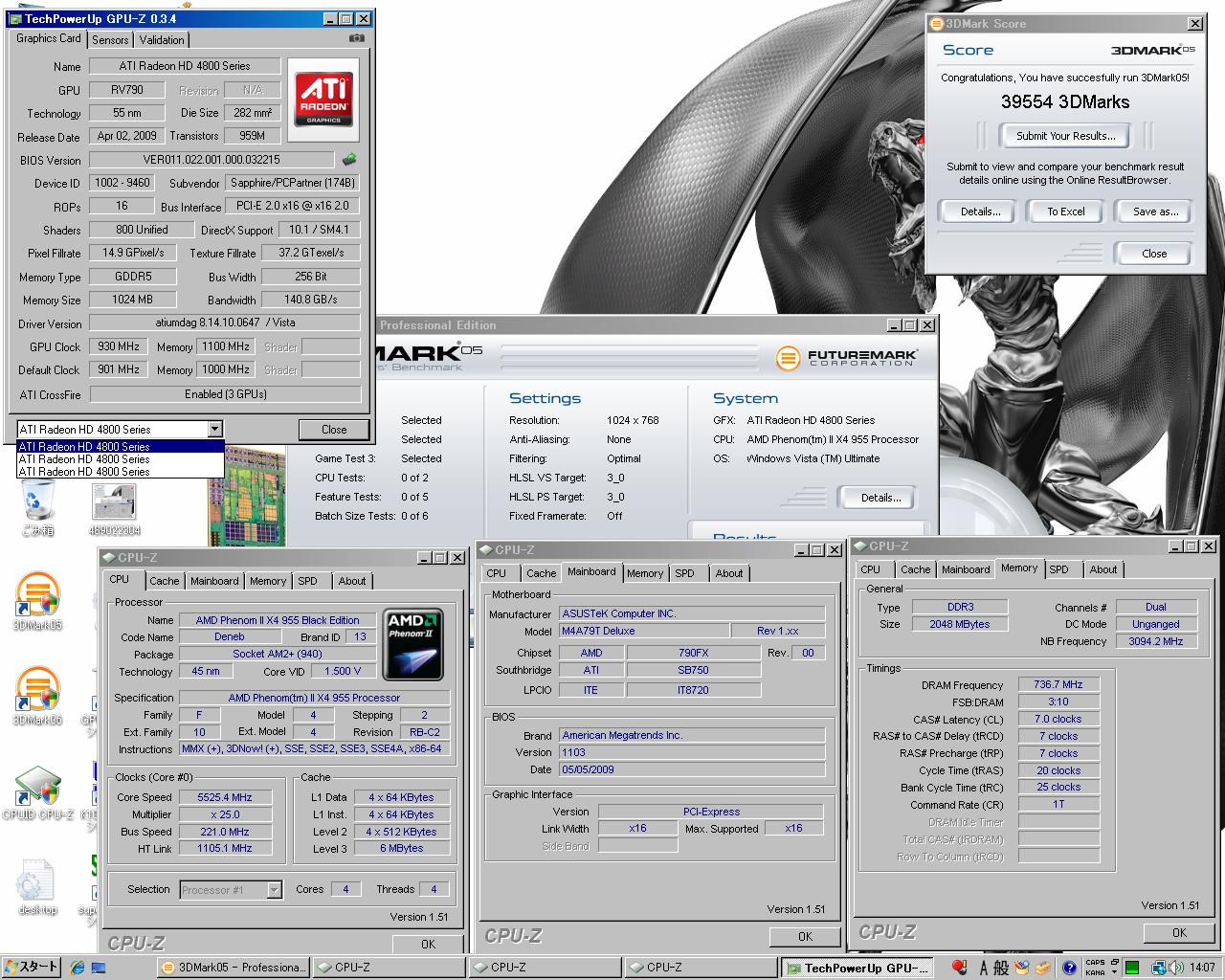1225x980 pixels.
Task: Click the Core Speed 5525.4 MHz value
Action: tap(225, 797)
